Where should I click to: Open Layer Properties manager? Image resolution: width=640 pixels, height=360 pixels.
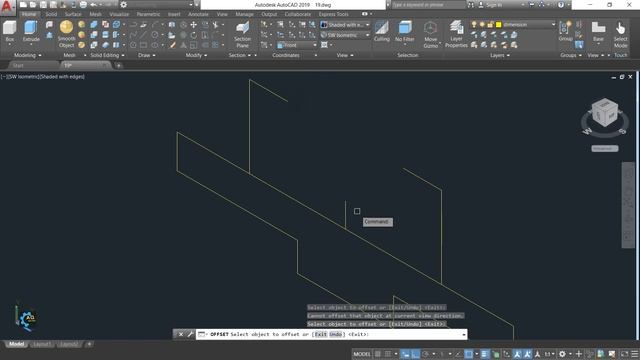pyautogui.click(x=456, y=34)
